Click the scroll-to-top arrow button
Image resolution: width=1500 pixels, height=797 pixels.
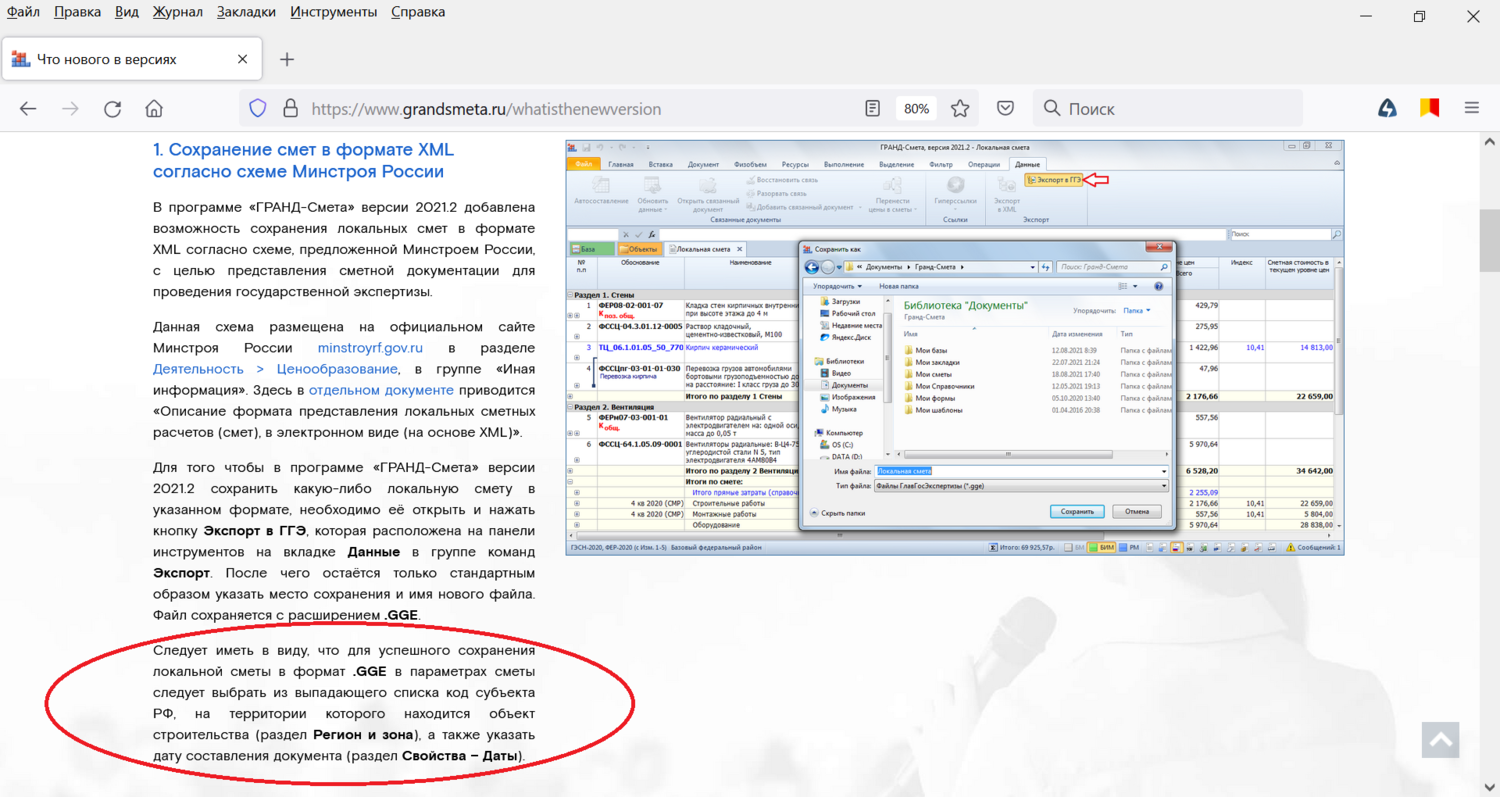point(1440,740)
